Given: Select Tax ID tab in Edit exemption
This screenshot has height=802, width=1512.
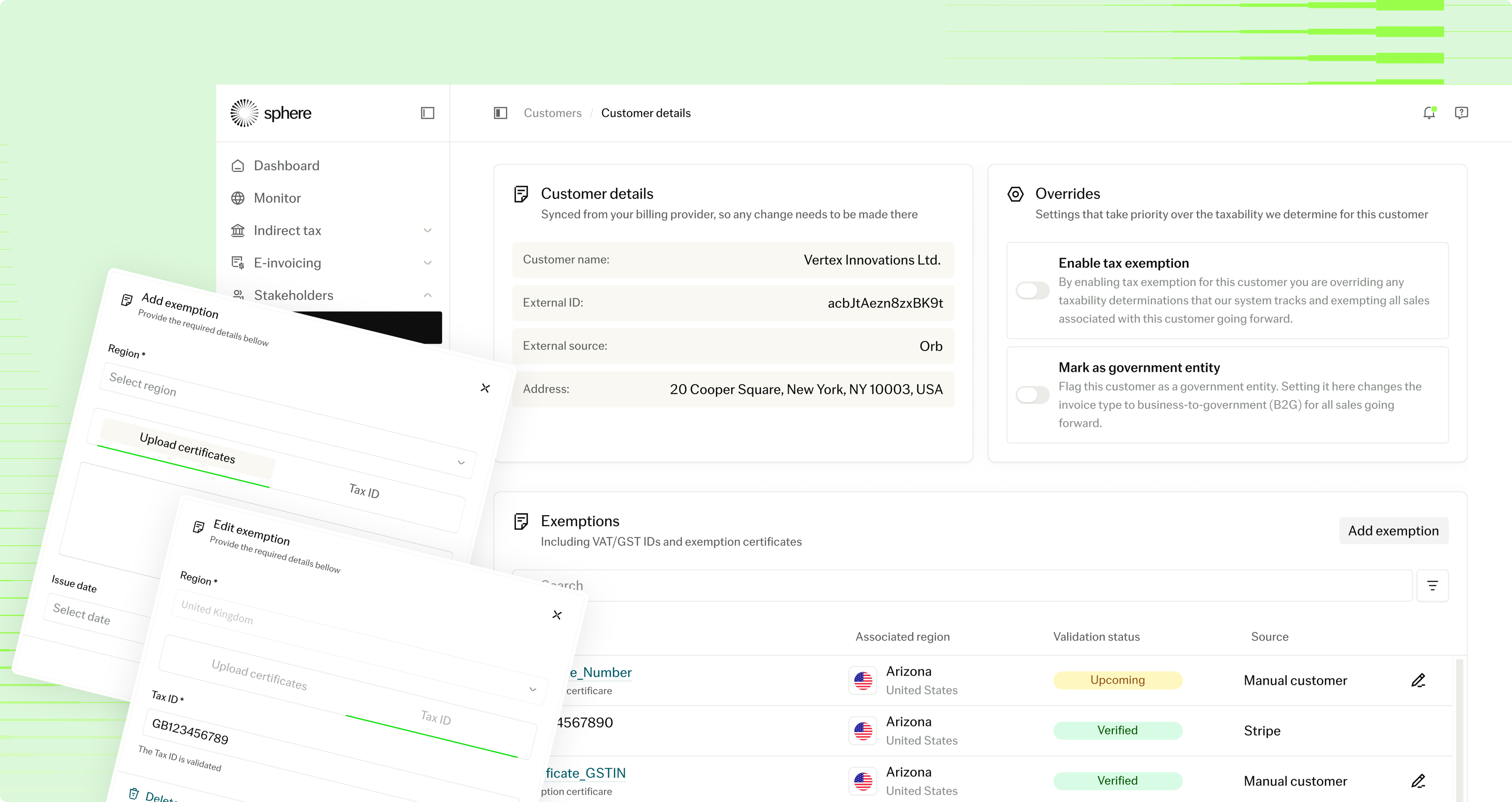Looking at the screenshot, I should [x=435, y=717].
